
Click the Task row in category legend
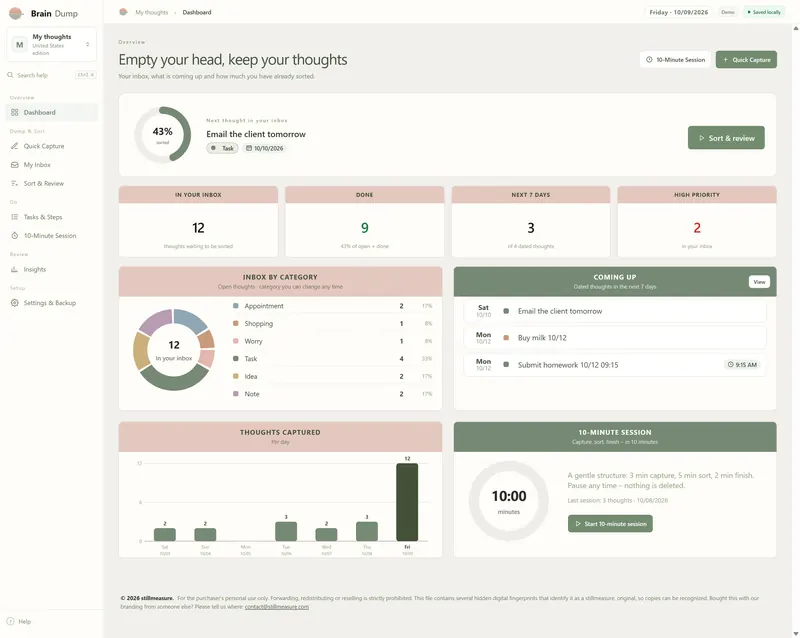coord(333,359)
